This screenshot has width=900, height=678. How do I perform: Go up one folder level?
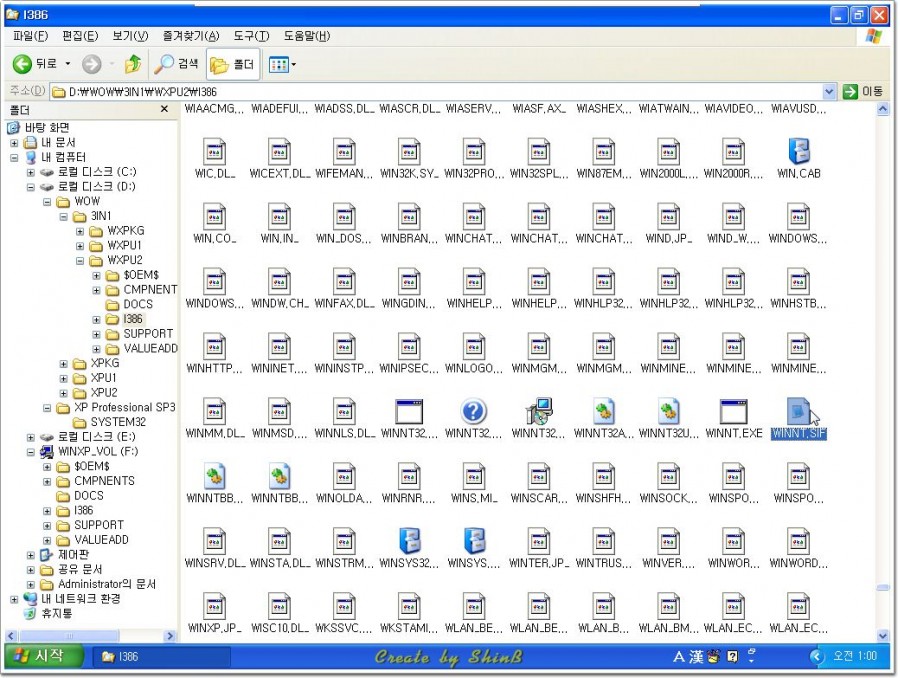(133, 64)
